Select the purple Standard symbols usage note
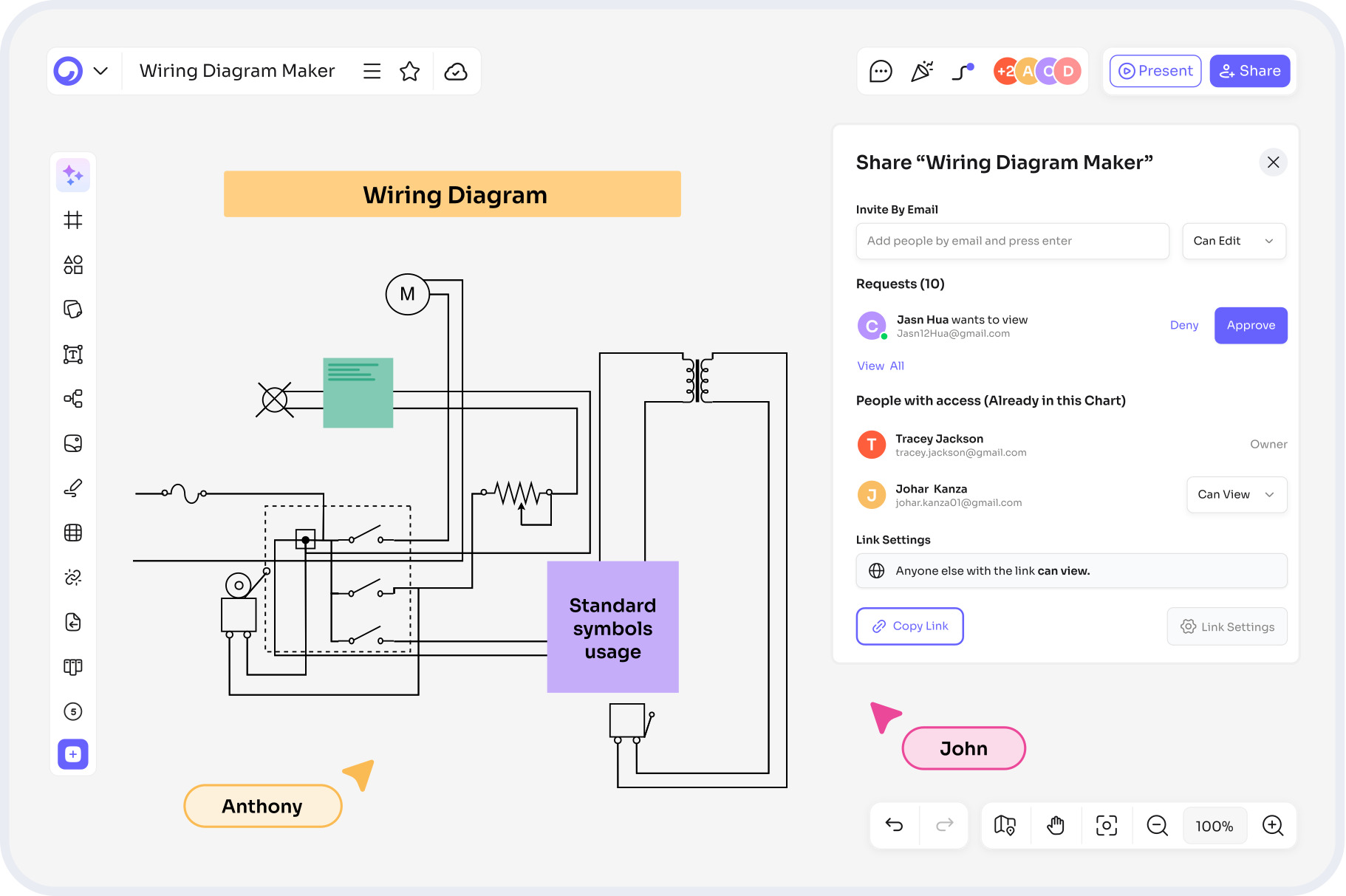The height and width of the screenshot is (896, 1346). (x=612, y=628)
